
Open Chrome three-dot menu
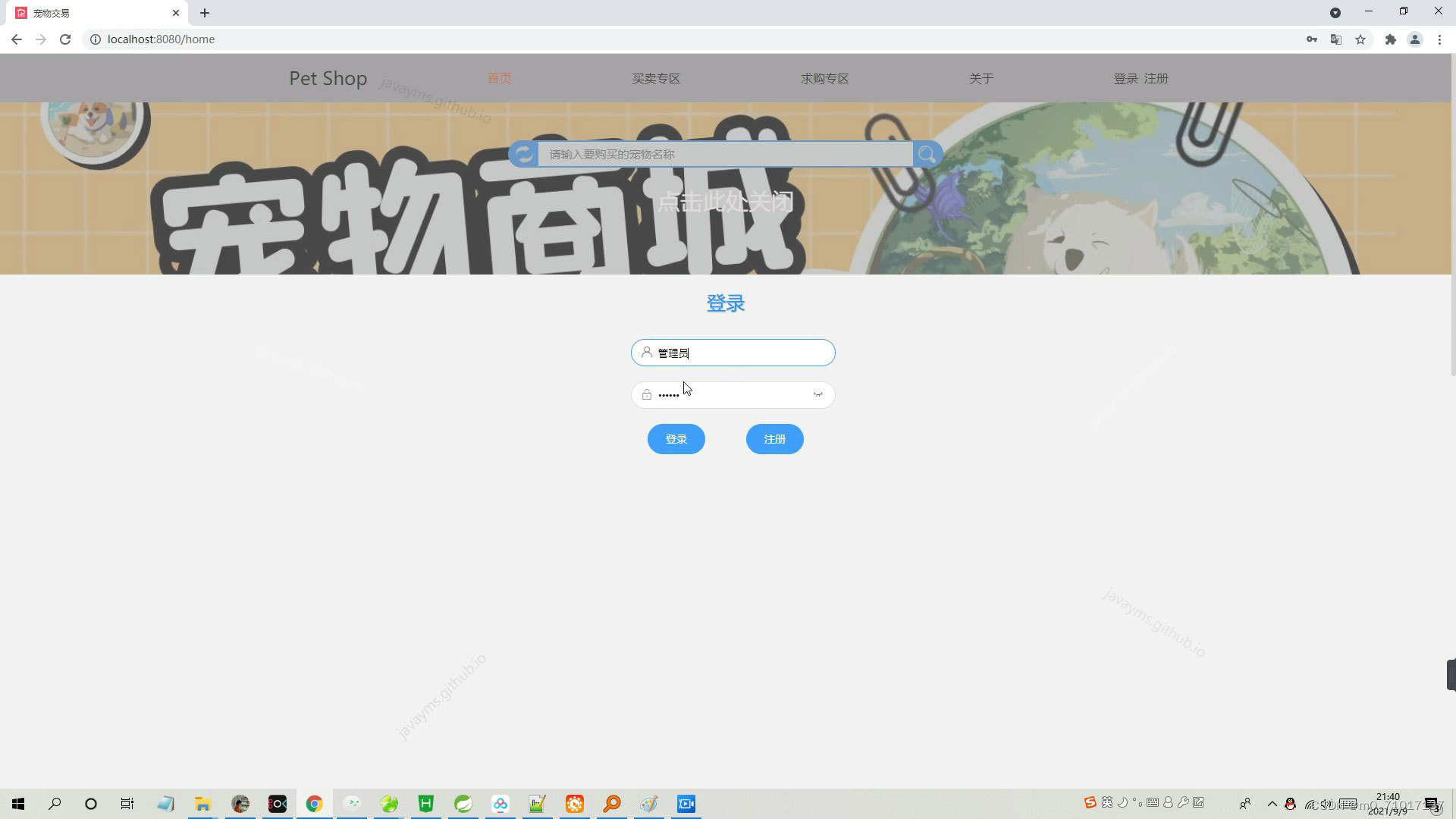coord(1439,39)
